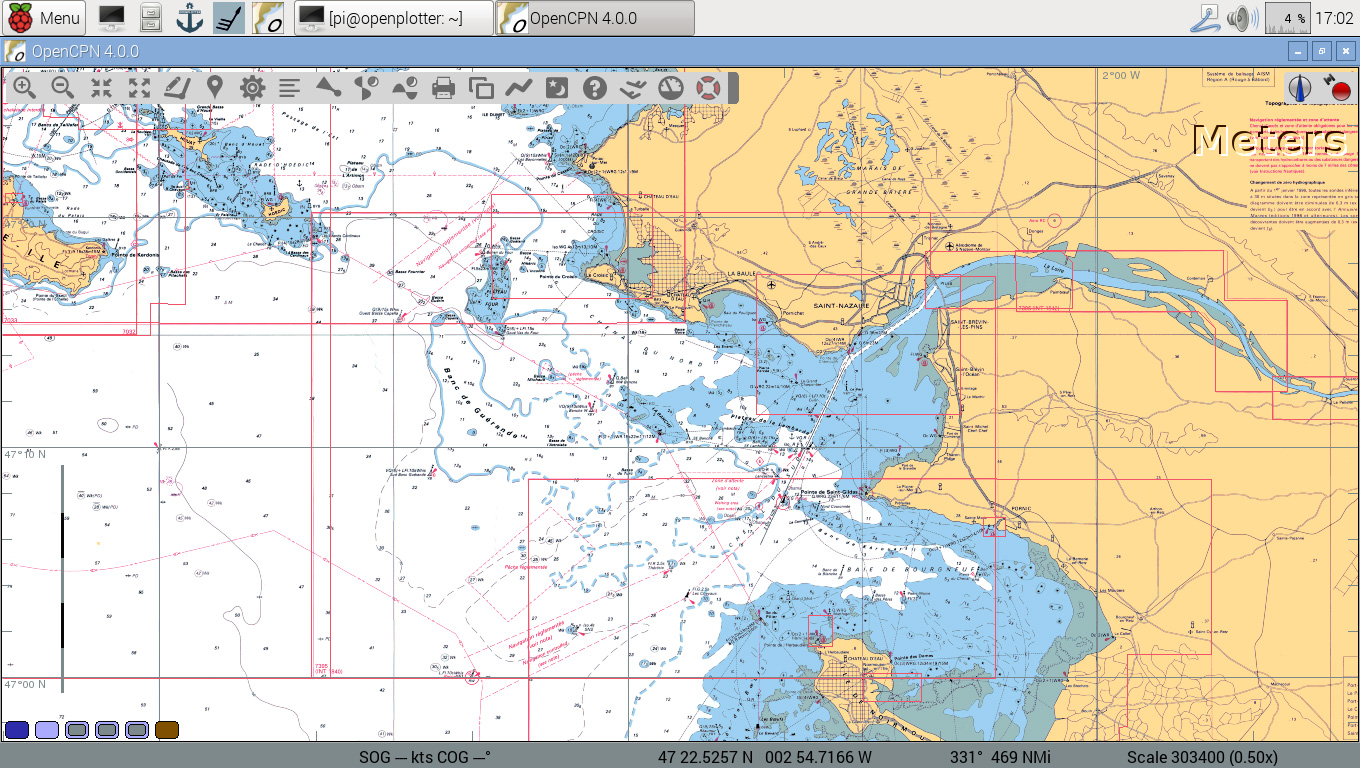Click the toolbar grabber handle
This screenshot has width=1360, height=768.
733,88
